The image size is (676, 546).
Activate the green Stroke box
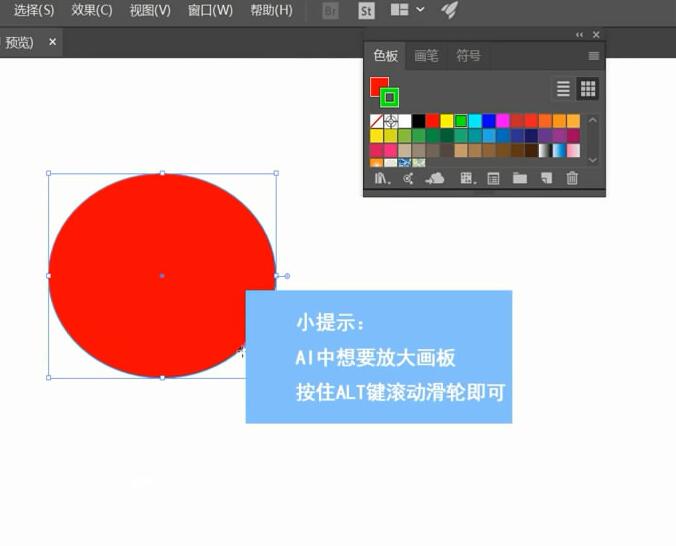[390, 98]
